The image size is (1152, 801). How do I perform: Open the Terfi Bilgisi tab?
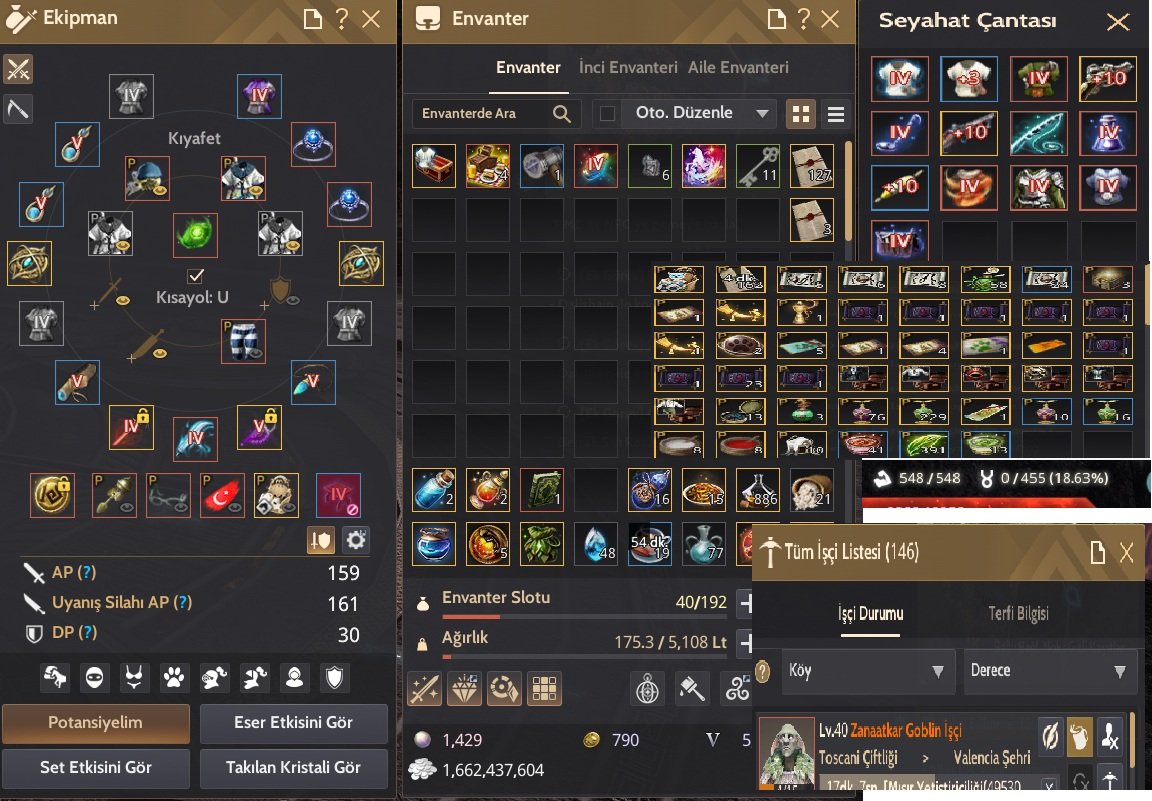(1018, 614)
